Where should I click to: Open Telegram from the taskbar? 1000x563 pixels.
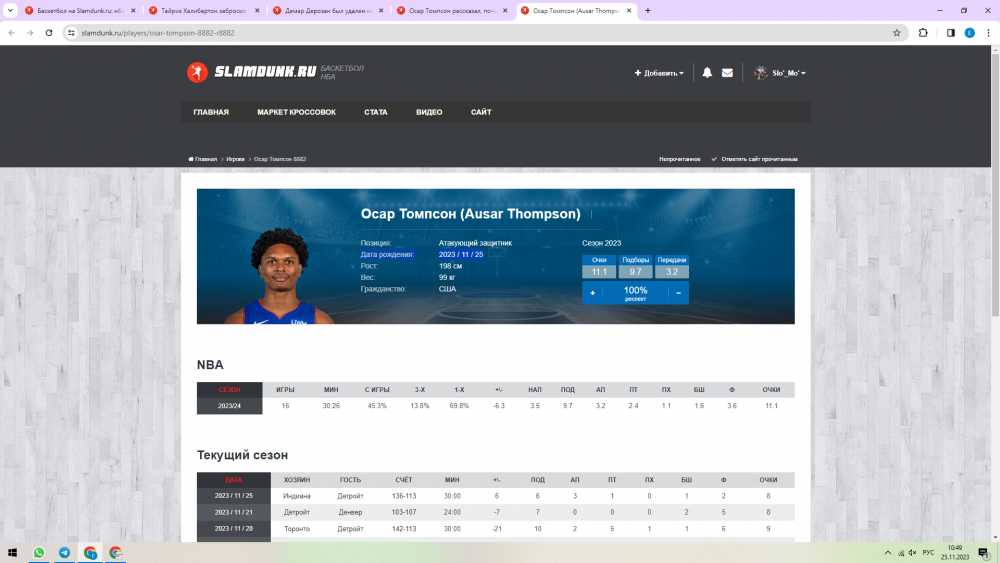pos(65,552)
